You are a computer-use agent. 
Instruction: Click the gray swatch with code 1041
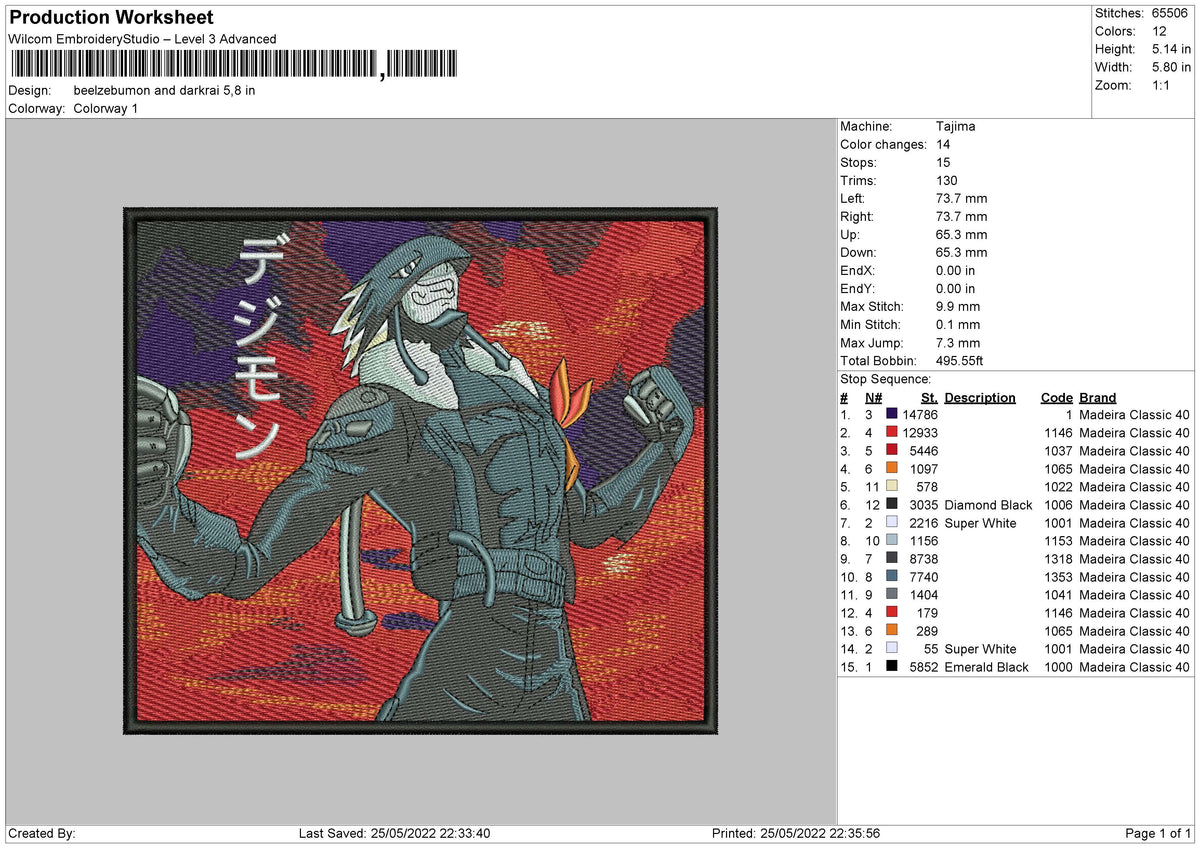[x=892, y=594]
